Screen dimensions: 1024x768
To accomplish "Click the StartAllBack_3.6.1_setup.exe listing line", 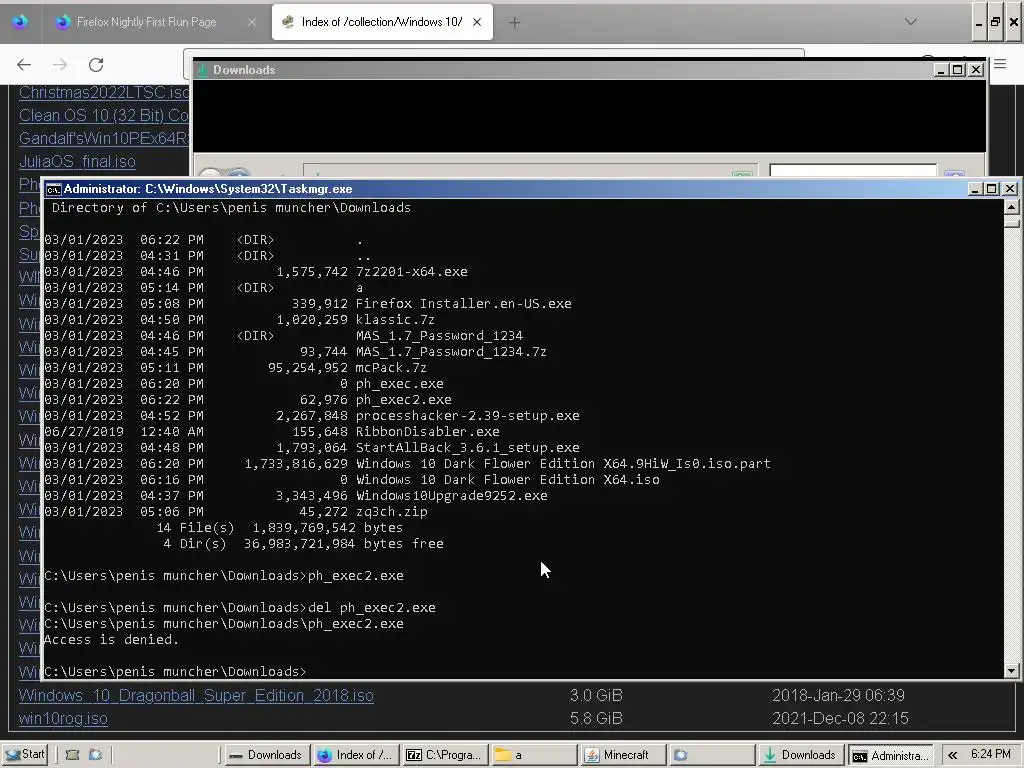I will (312, 447).
